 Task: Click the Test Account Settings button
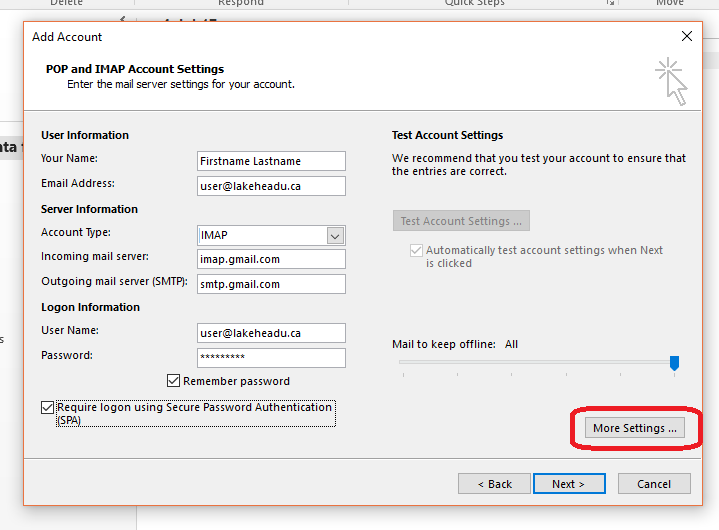tap(461, 221)
